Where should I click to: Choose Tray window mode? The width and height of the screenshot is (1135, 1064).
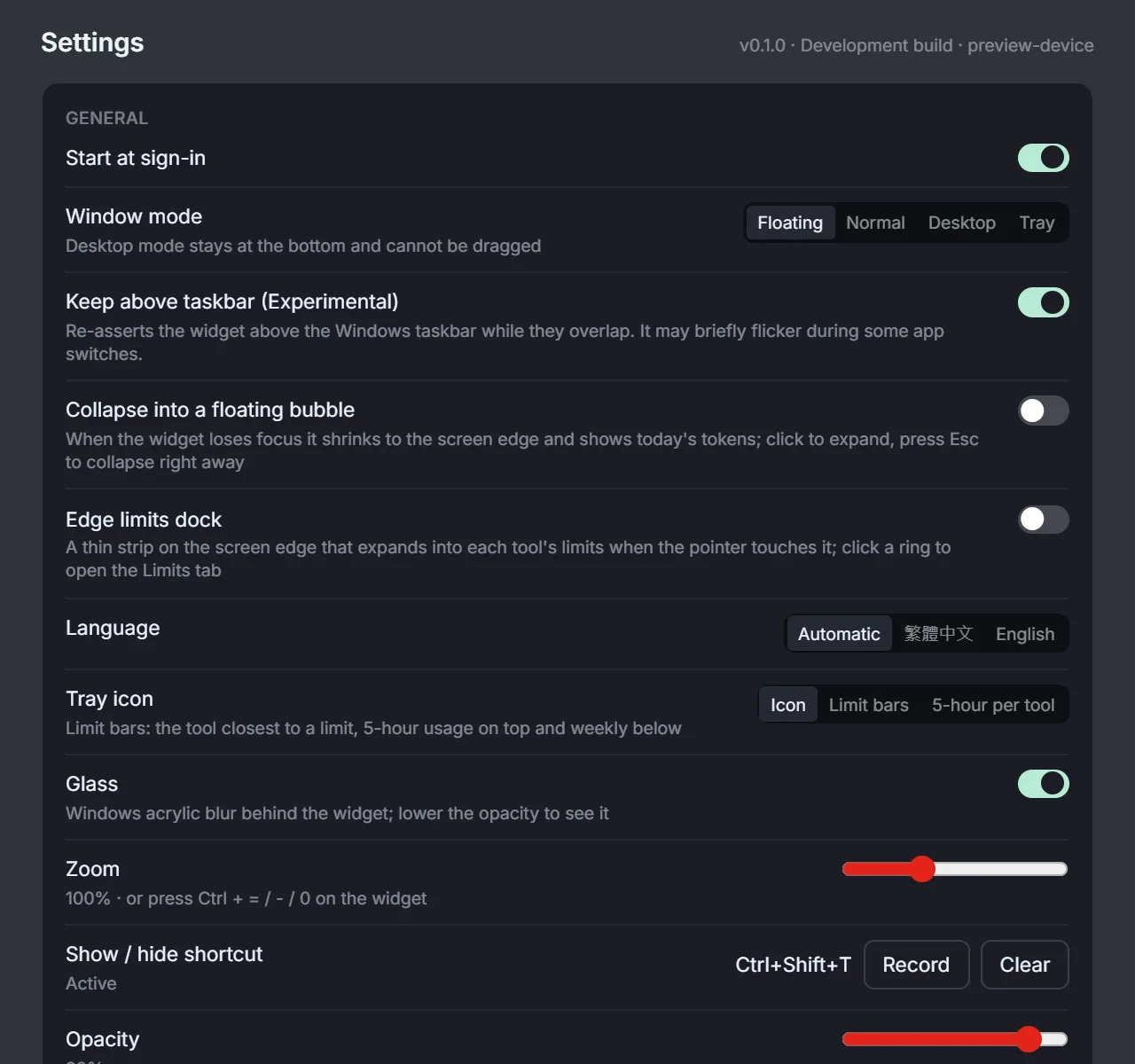(x=1037, y=223)
